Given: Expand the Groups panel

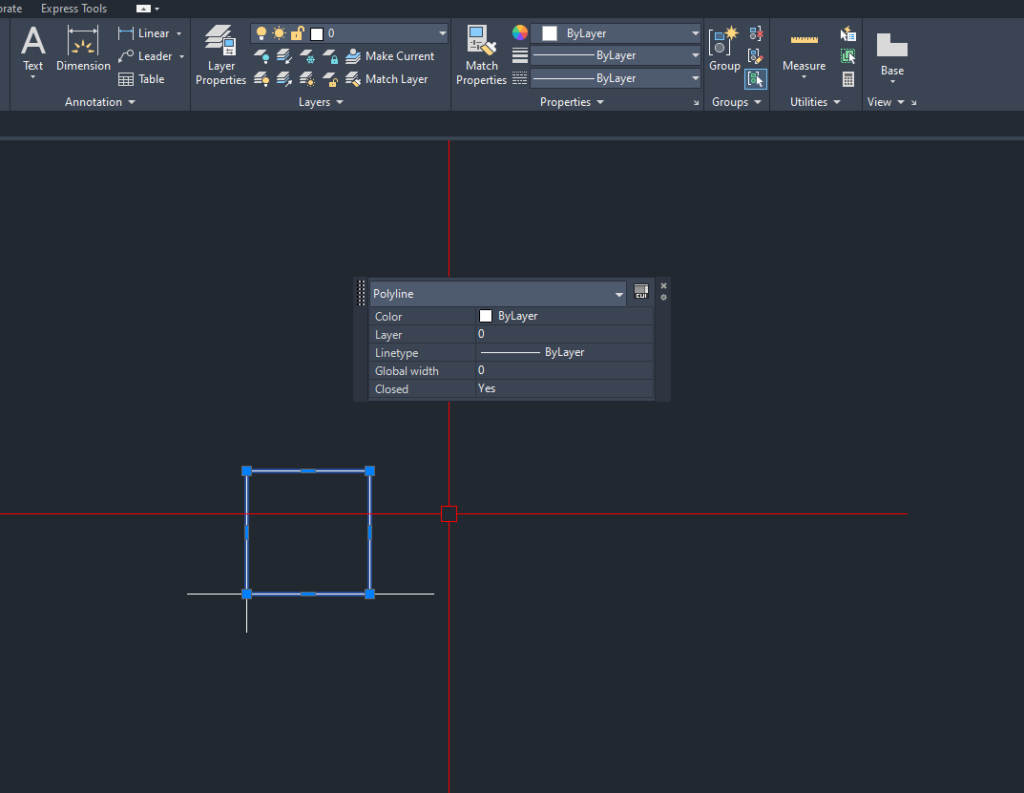Looking at the screenshot, I should pyautogui.click(x=737, y=102).
